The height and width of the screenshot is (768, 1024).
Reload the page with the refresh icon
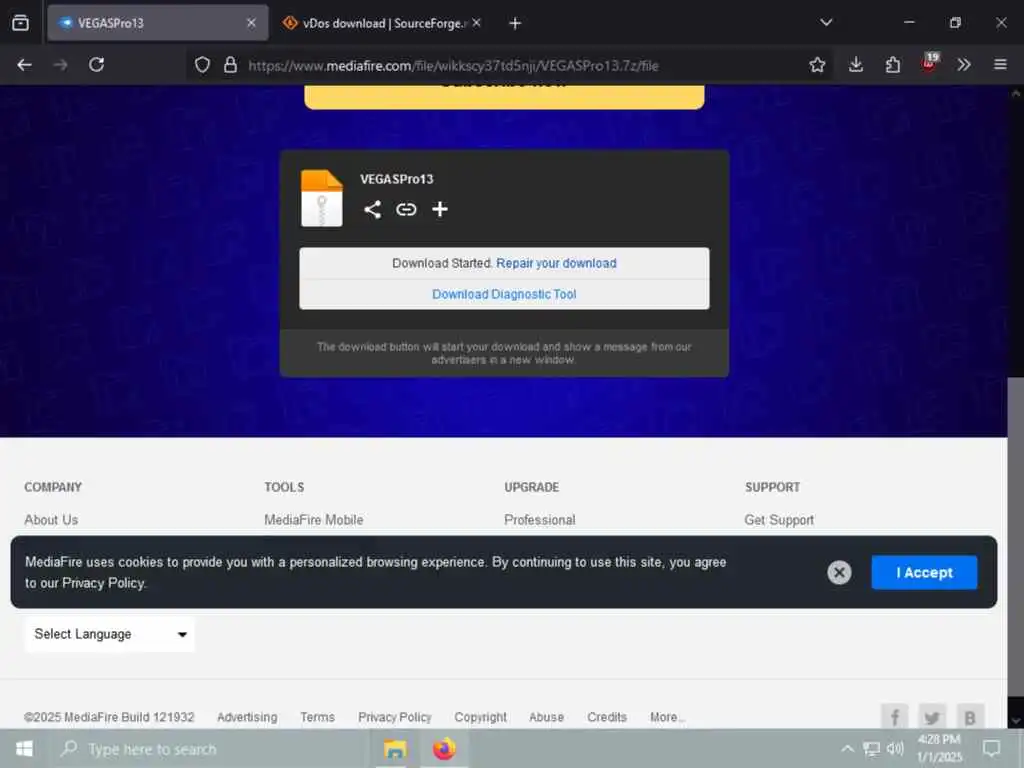(97, 65)
